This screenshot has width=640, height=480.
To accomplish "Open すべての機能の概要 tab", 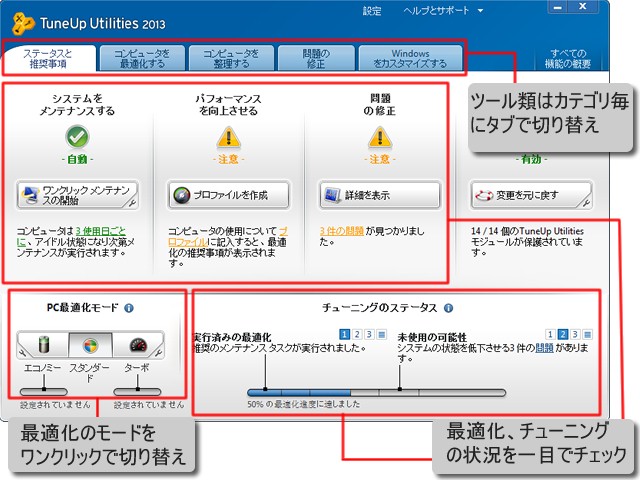I will [568, 59].
